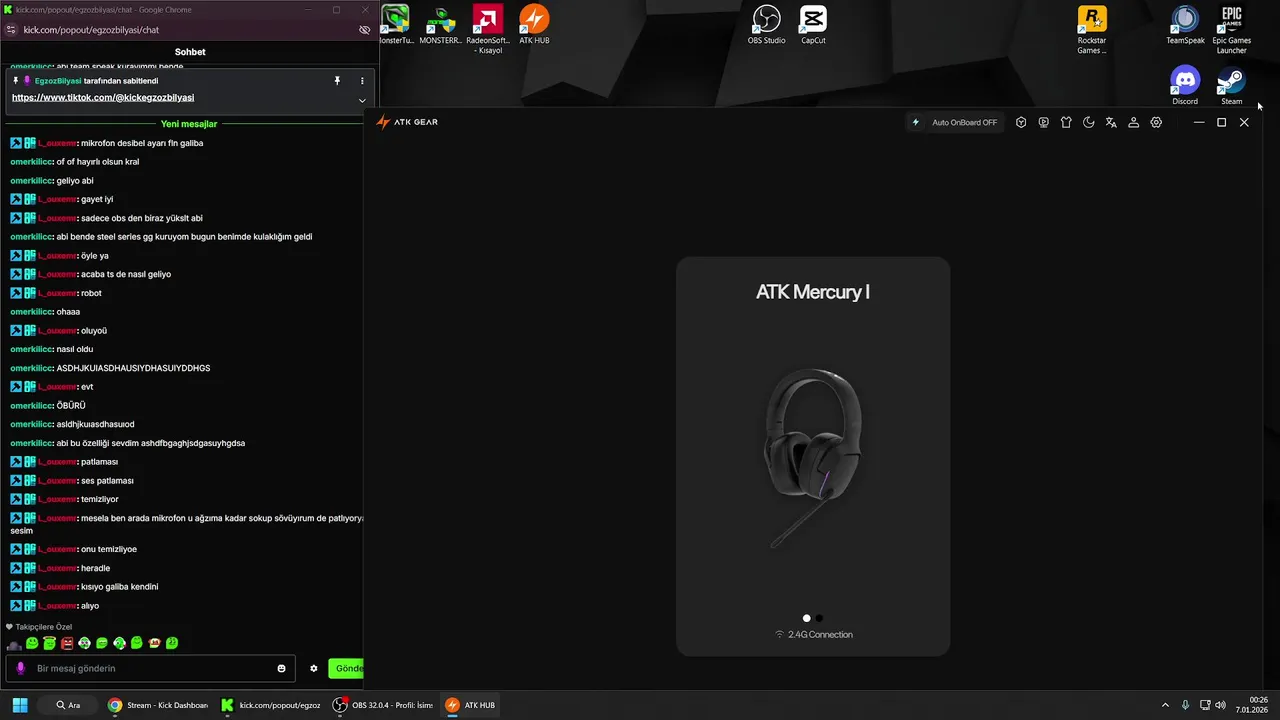Switch to ATK HUB taskbar button
Image resolution: width=1280 pixels, height=720 pixels.
point(471,705)
